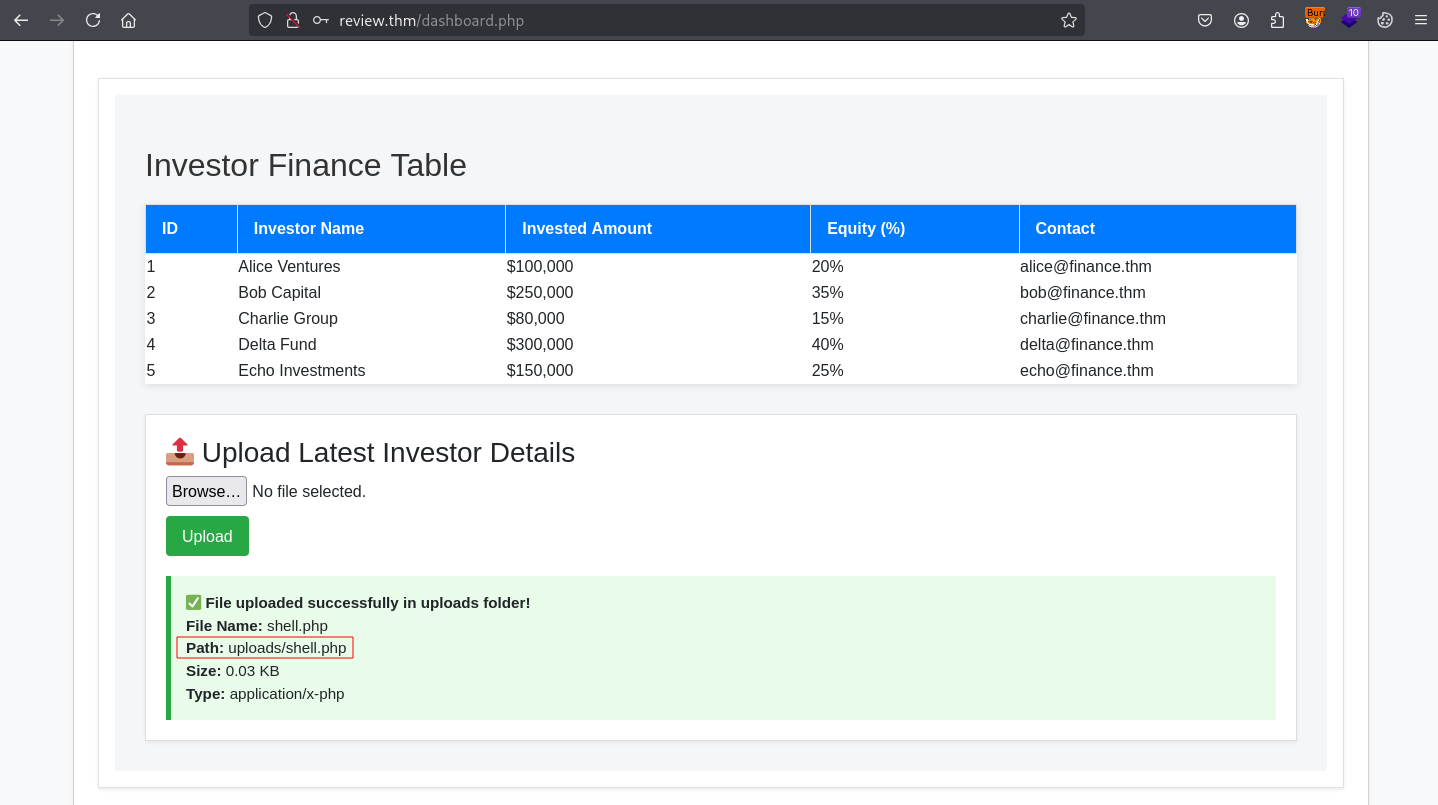The image size is (1438, 805).
Task: Open the extensions puzzle icon
Action: 1277,20
